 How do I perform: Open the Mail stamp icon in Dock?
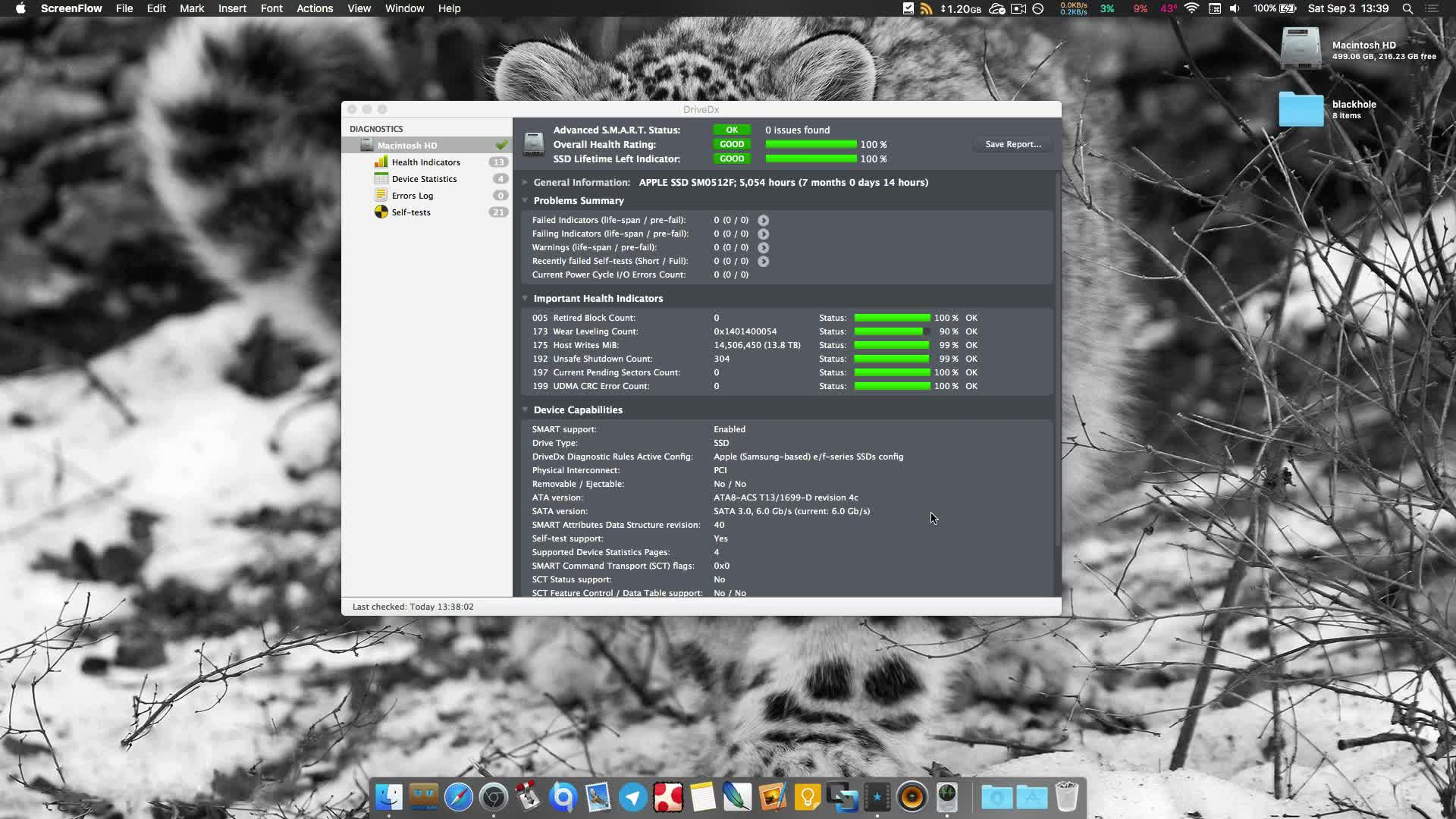pos(598,797)
